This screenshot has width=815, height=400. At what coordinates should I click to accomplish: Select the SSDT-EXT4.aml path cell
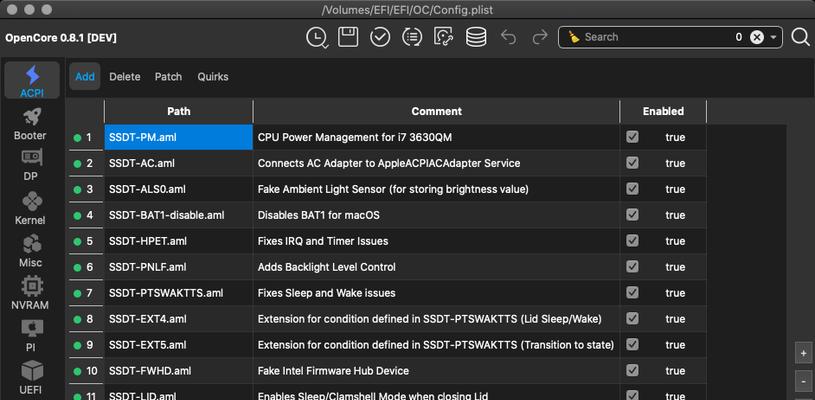pyautogui.click(x=179, y=318)
